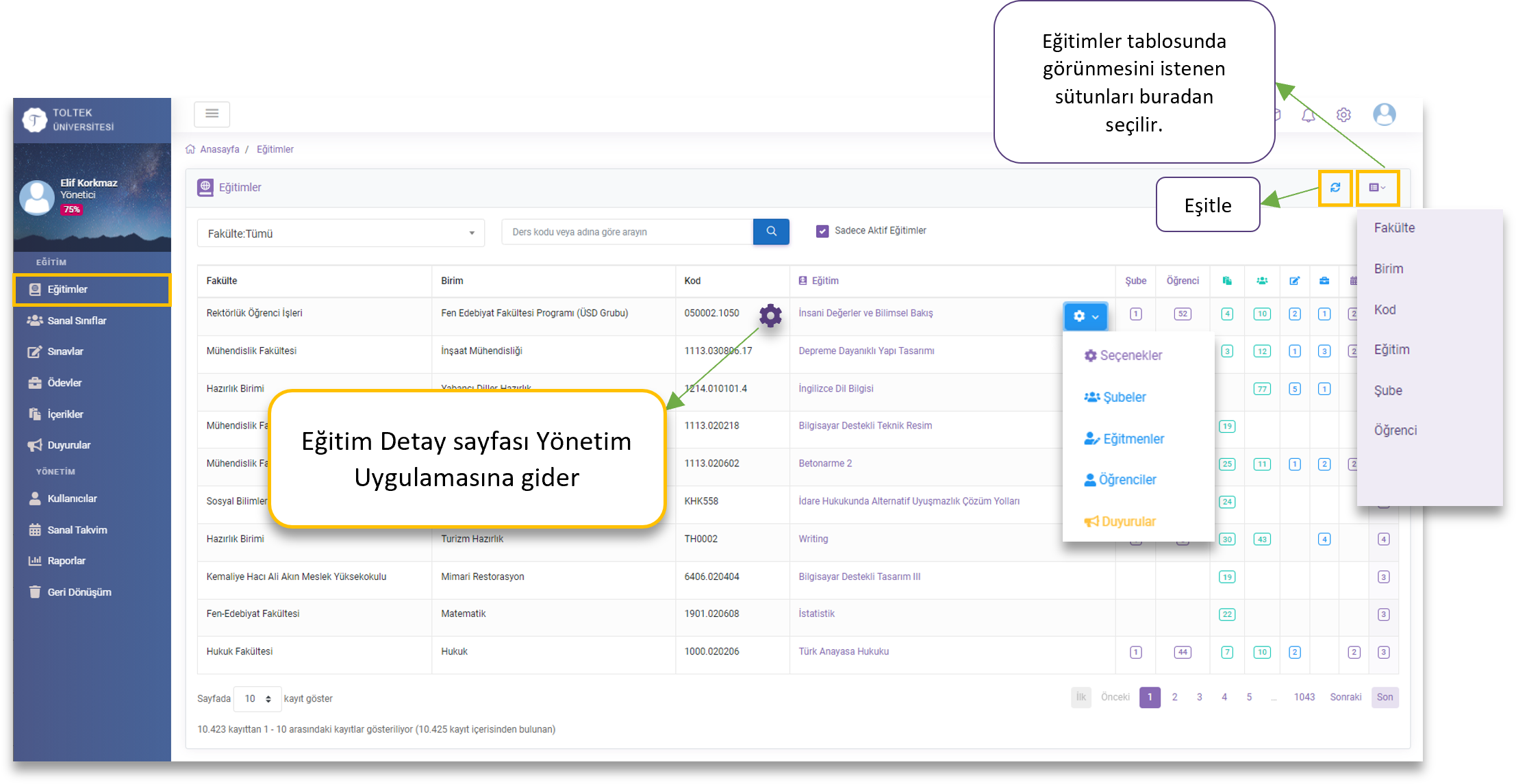Toggle the hamburger sidebar menu button
The width and height of the screenshot is (1516, 784).
pos(212,114)
